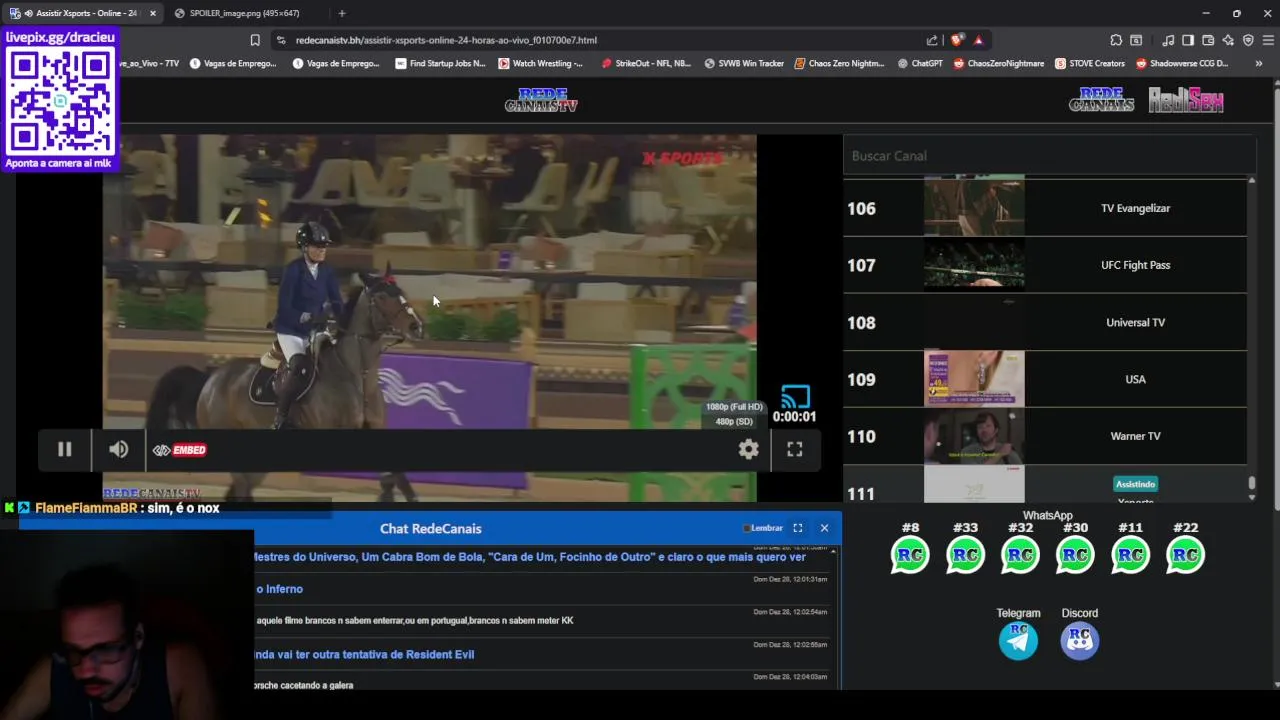Open channel 110 Warner TV
Screen dimensions: 1280x720
tap(1045, 436)
